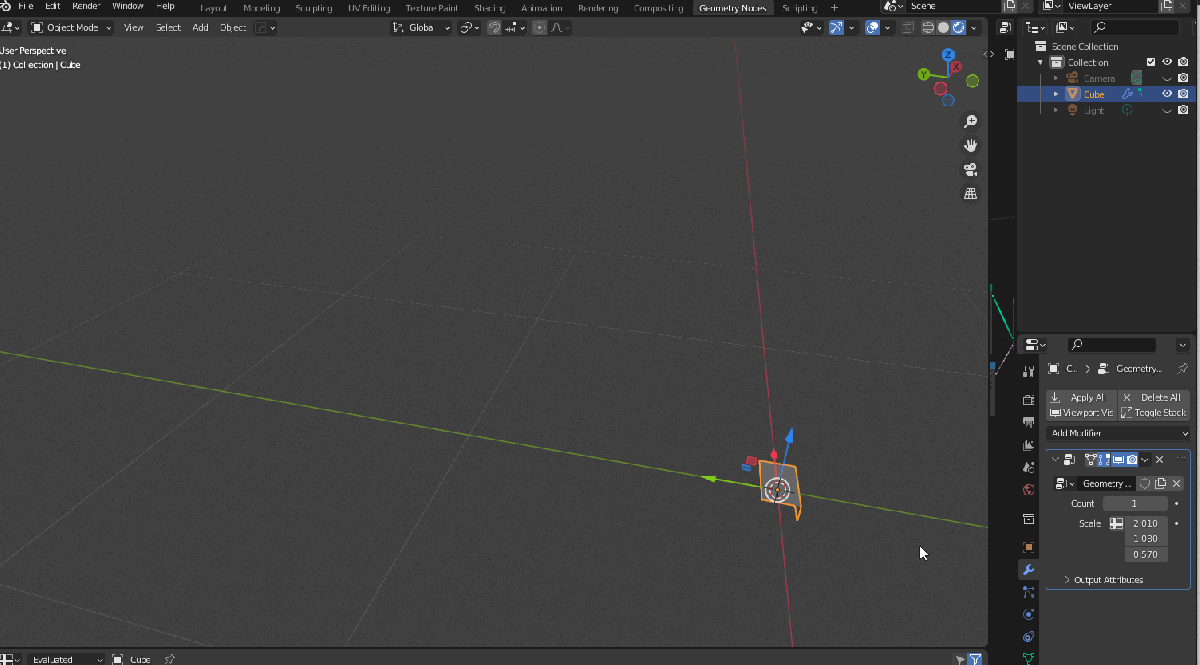Screen dimensions: 1200x665
Task: Toggle modifier render display camera button
Action: 1132,459
